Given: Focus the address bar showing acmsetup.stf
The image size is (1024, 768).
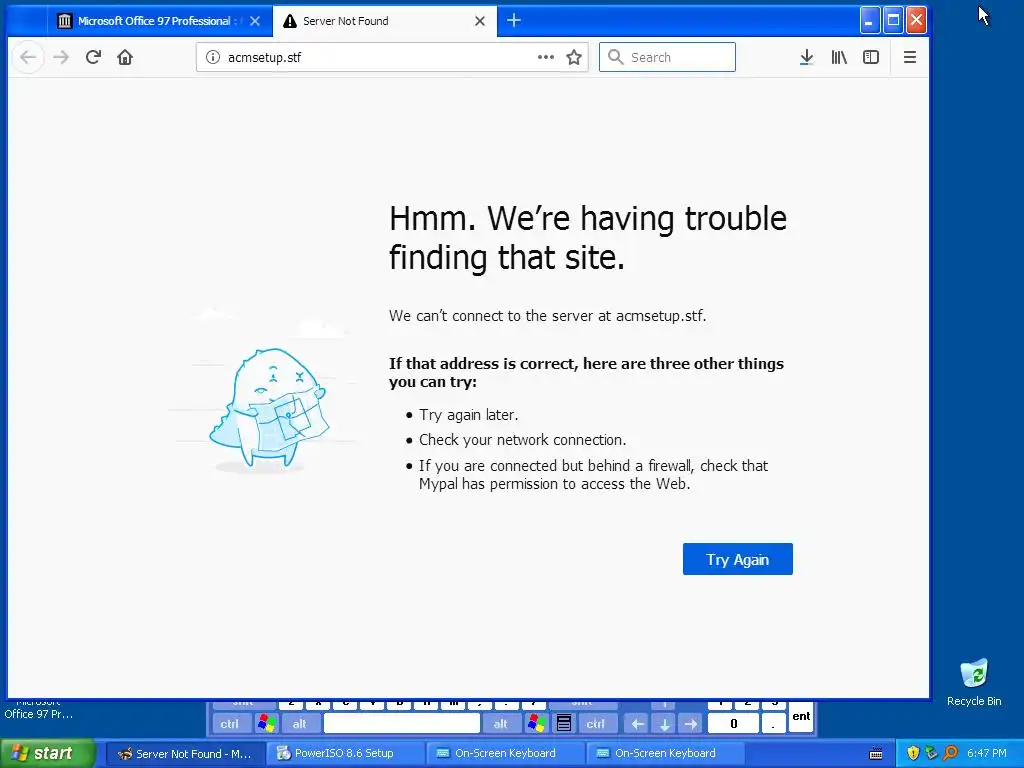Looking at the screenshot, I should click(x=392, y=57).
